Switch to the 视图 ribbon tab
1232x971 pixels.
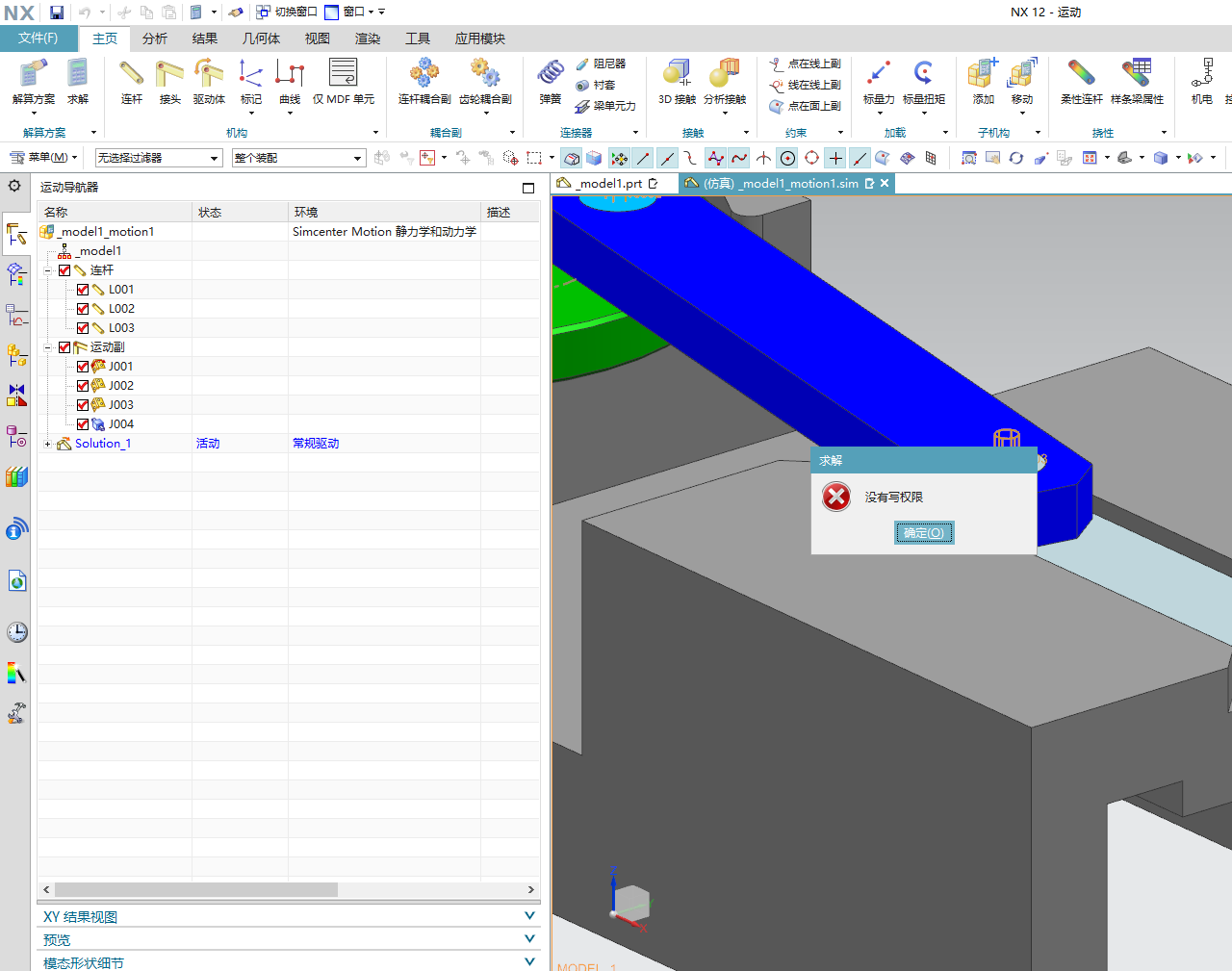pos(318,38)
